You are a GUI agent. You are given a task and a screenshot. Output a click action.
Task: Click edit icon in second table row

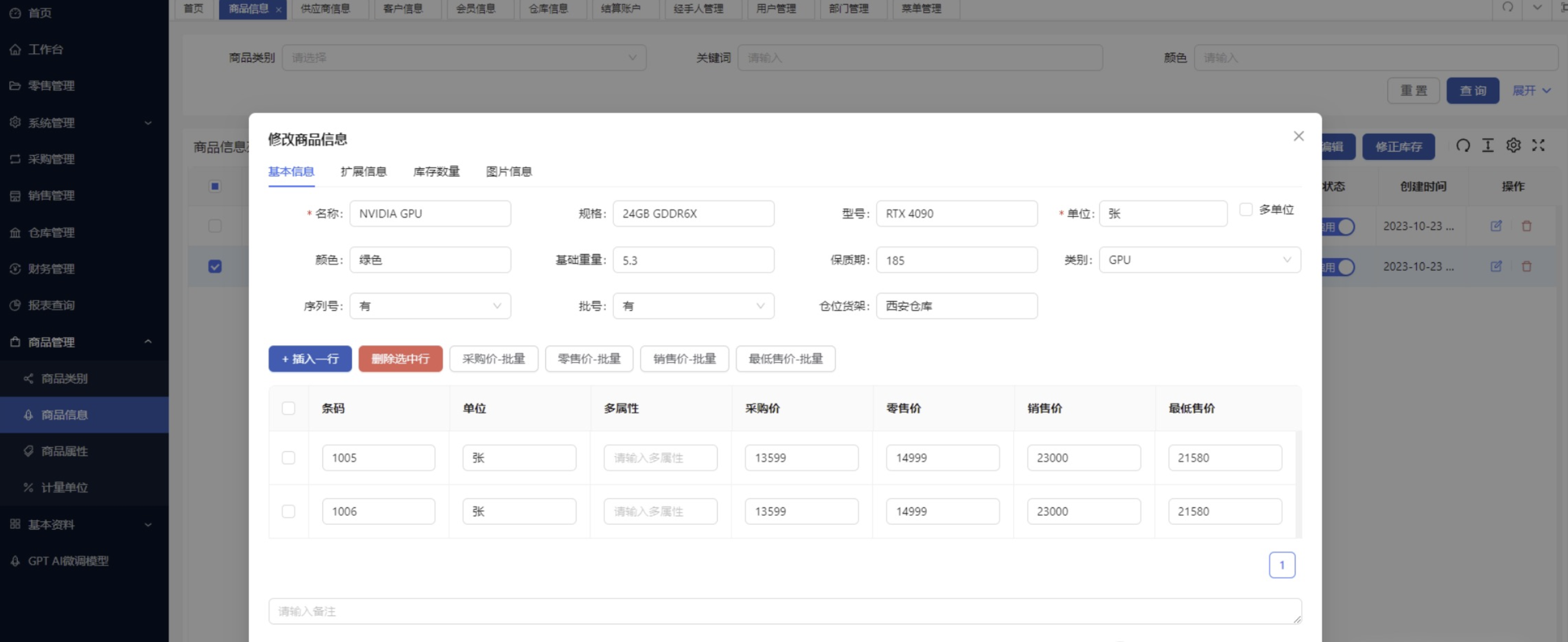(x=1496, y=266)
